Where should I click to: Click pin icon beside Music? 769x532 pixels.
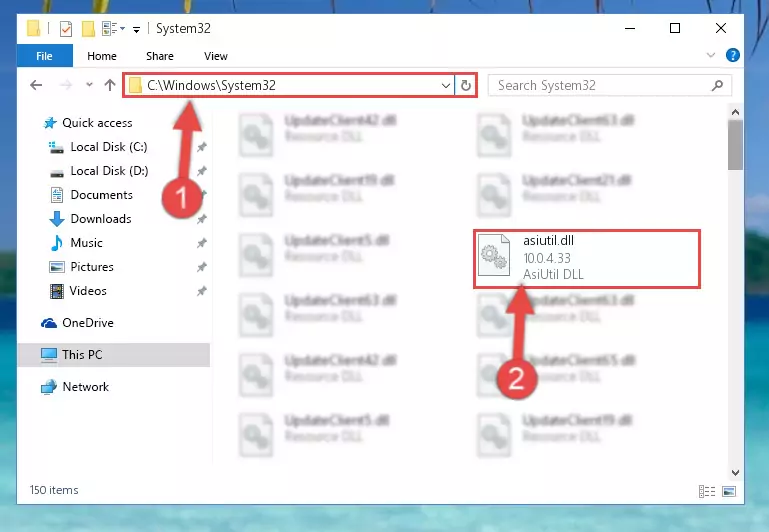click(x=202, y=243)
